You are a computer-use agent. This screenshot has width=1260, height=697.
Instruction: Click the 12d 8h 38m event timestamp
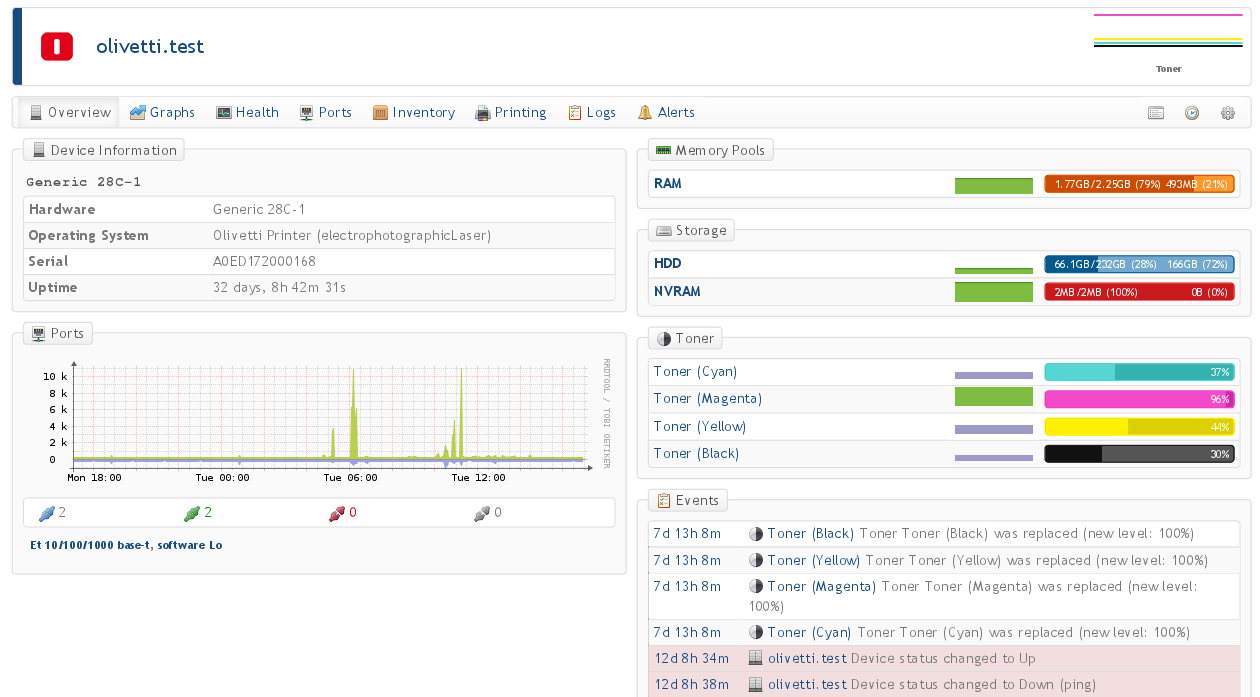(692, 685)
